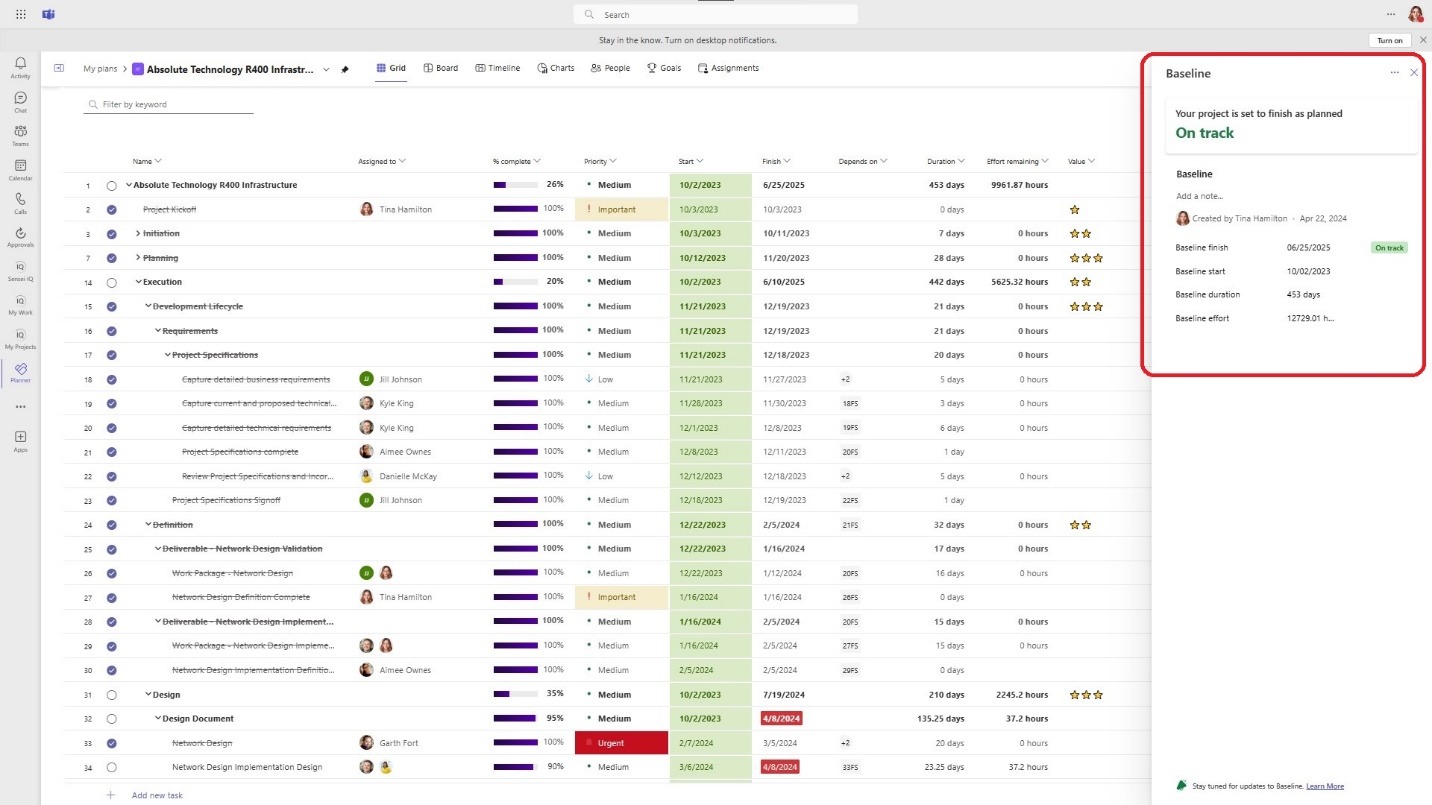Screen dimensions: 1432x805
Task: Open the Teams app launcher grid
Action: pos(21,14)
